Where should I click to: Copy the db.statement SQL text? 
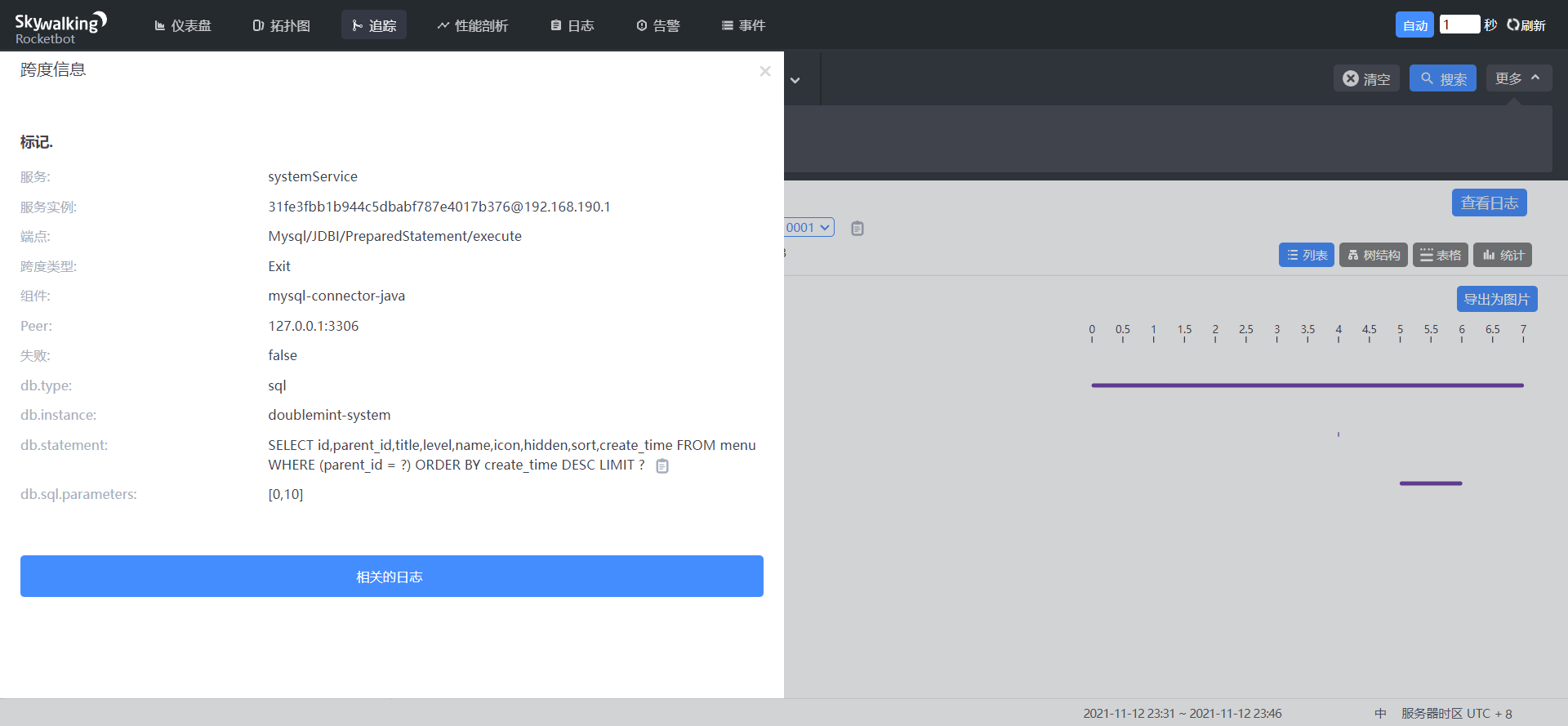coord(662,466)
